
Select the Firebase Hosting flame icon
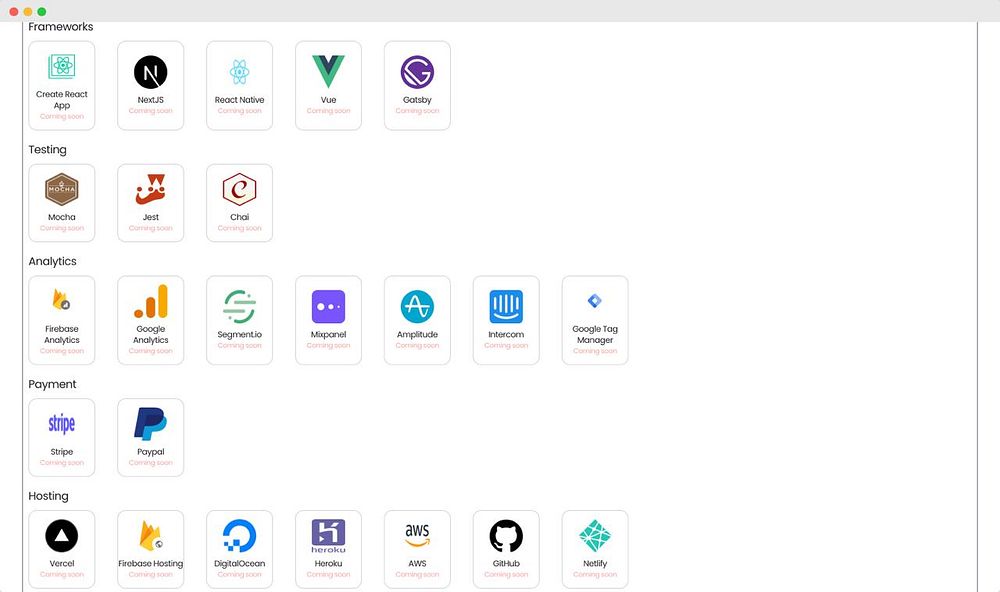(x=151, y=535)
